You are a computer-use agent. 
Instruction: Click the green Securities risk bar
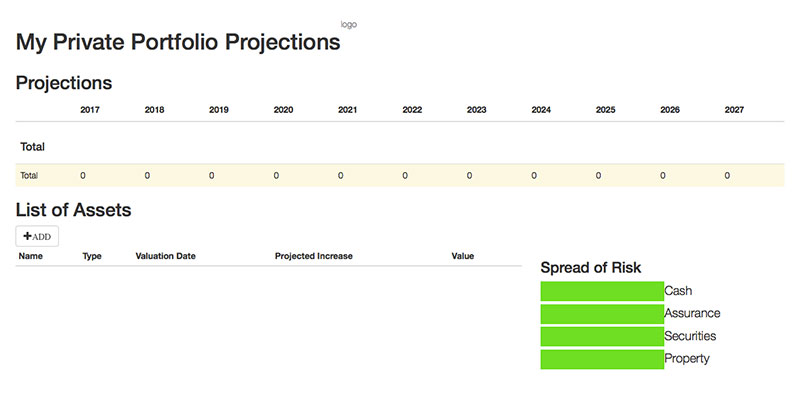(602, 336)
